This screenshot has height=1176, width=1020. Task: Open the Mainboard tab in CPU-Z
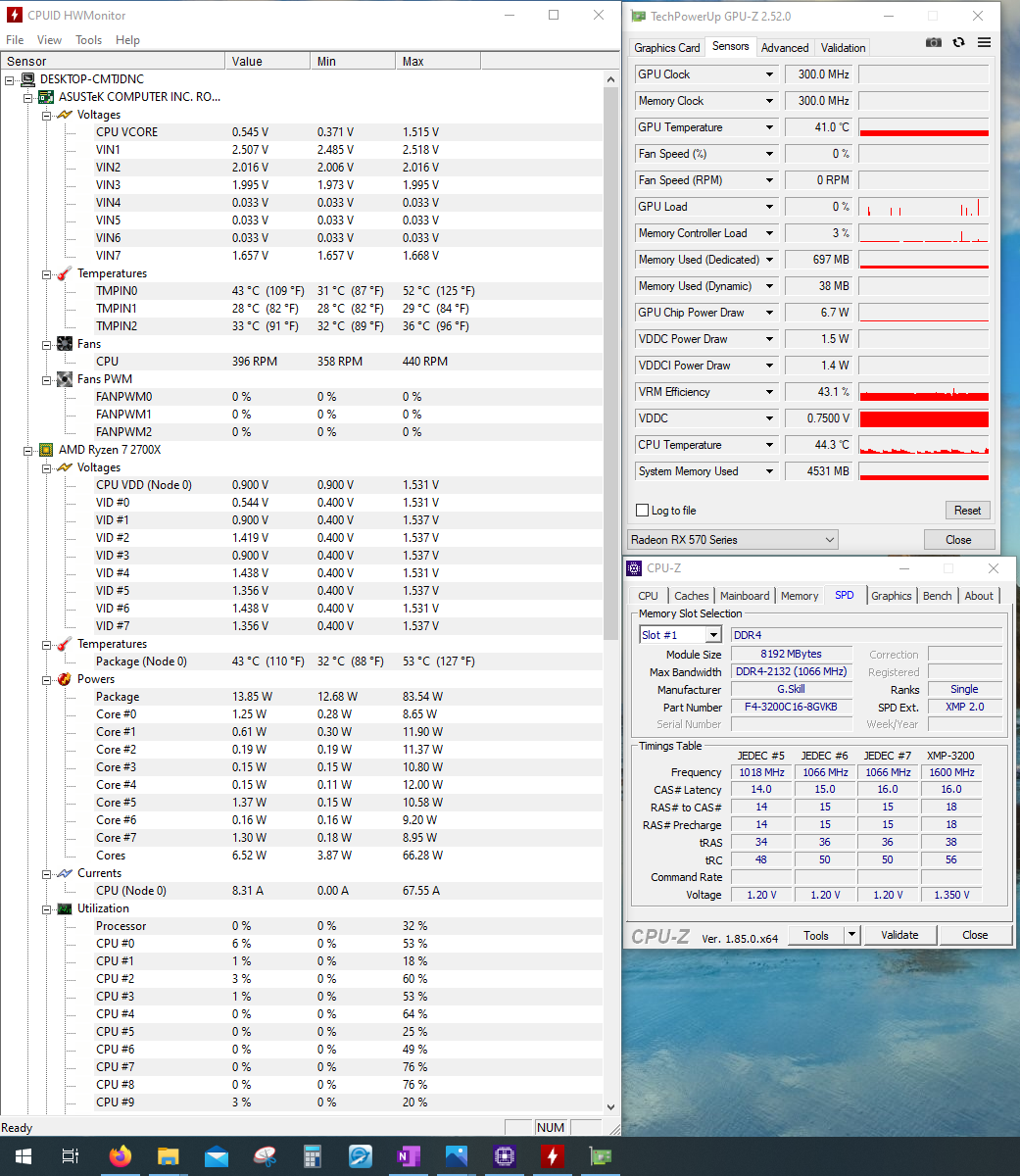[x=745, y=596]
